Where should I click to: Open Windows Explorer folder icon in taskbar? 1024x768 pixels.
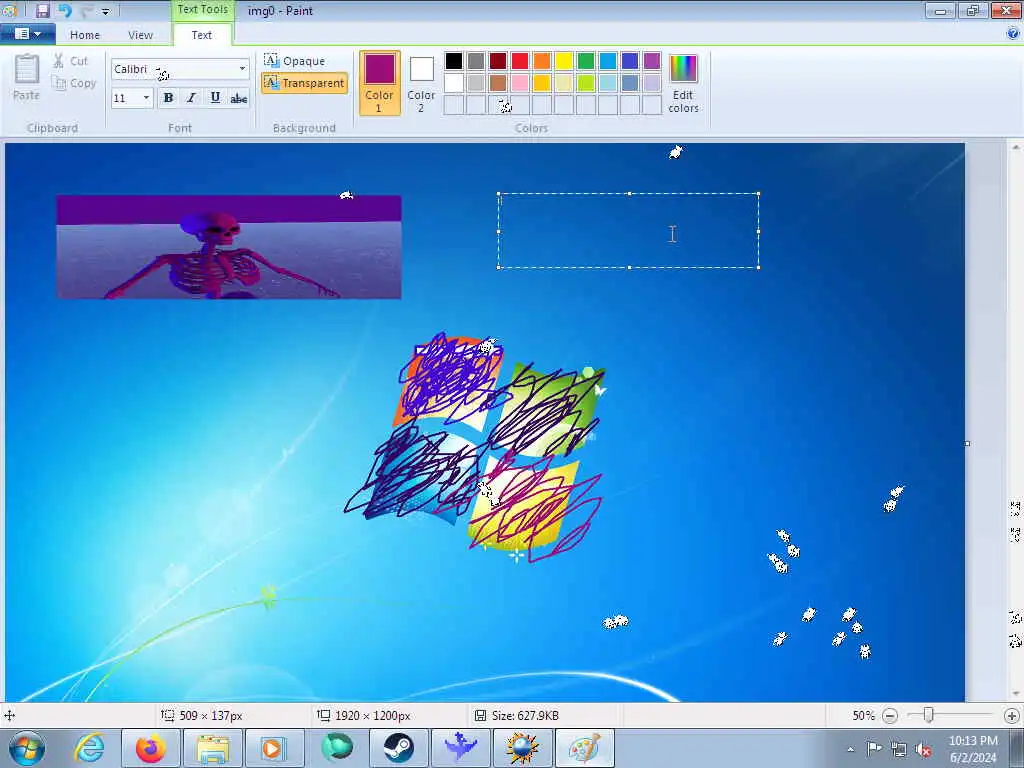212,748
